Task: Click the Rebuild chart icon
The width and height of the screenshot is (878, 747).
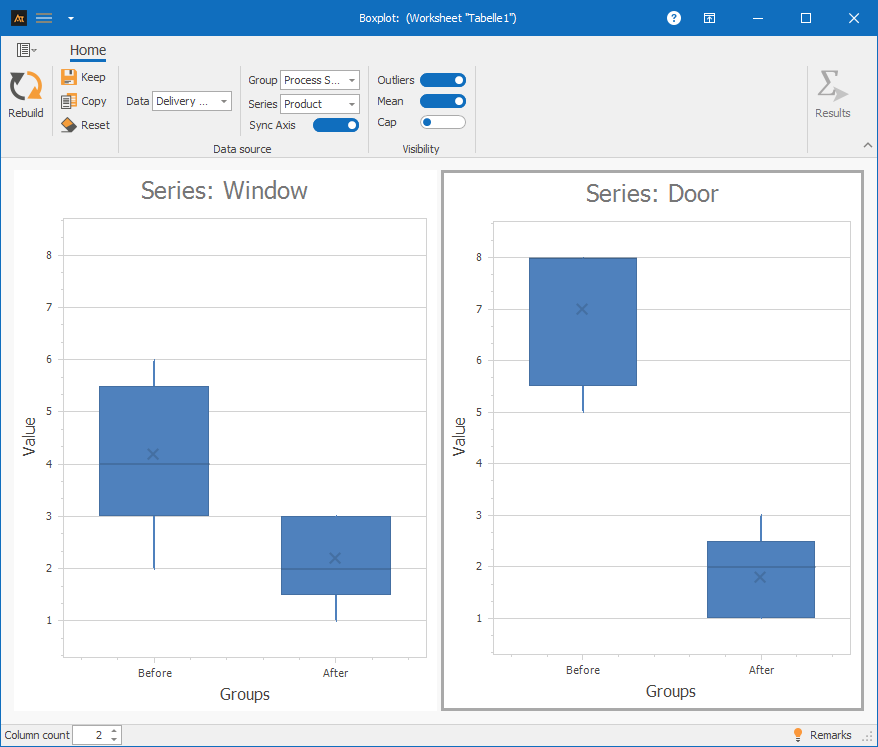Action: coord(26,88)
